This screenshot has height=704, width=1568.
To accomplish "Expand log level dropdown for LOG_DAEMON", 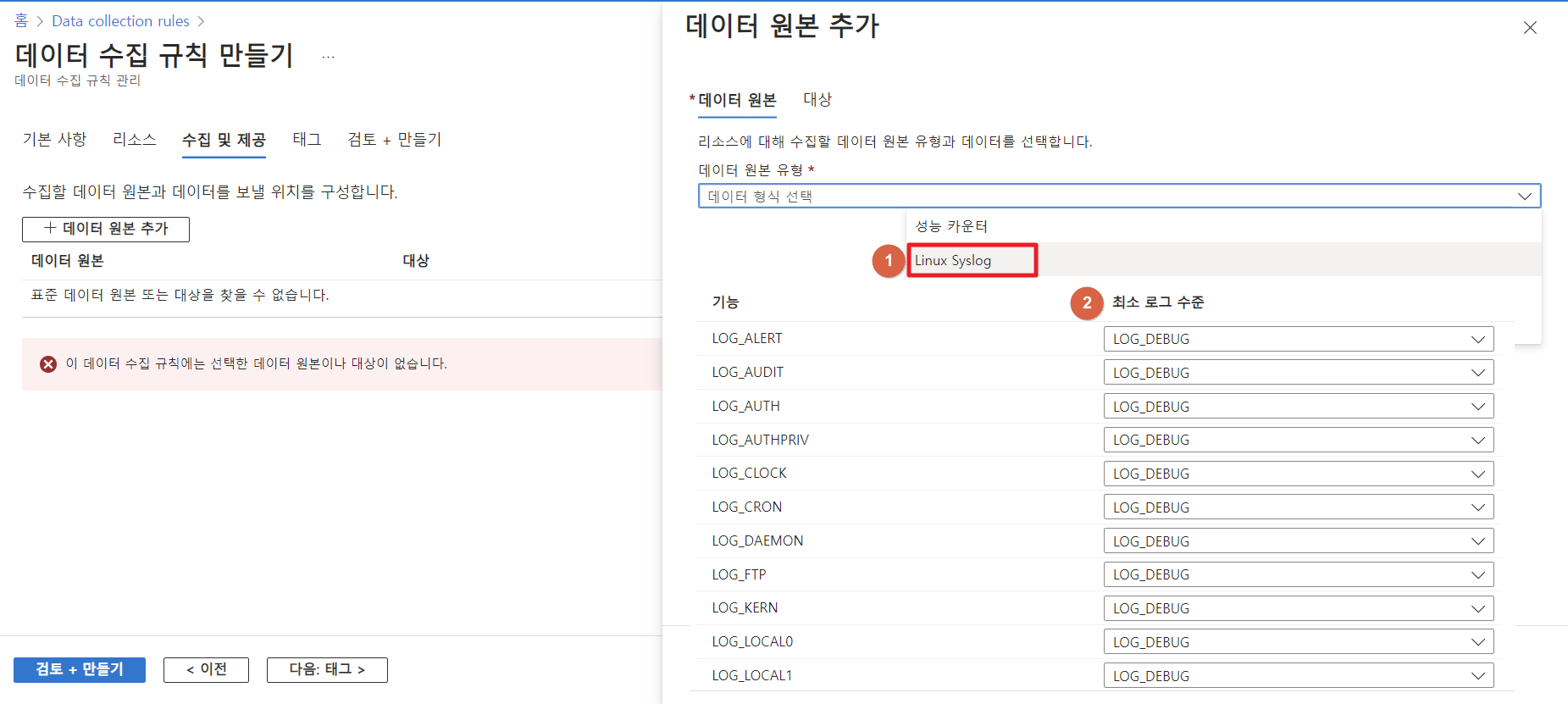I will tap(1298, 541).
